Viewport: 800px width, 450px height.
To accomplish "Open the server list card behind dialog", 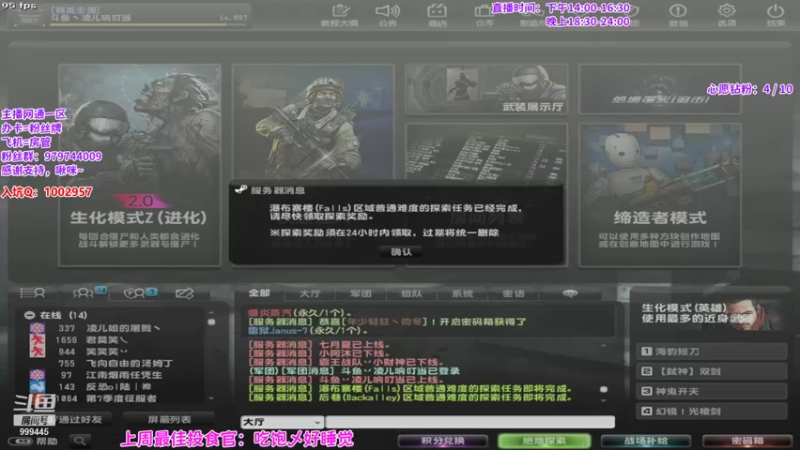I will 486,152.
